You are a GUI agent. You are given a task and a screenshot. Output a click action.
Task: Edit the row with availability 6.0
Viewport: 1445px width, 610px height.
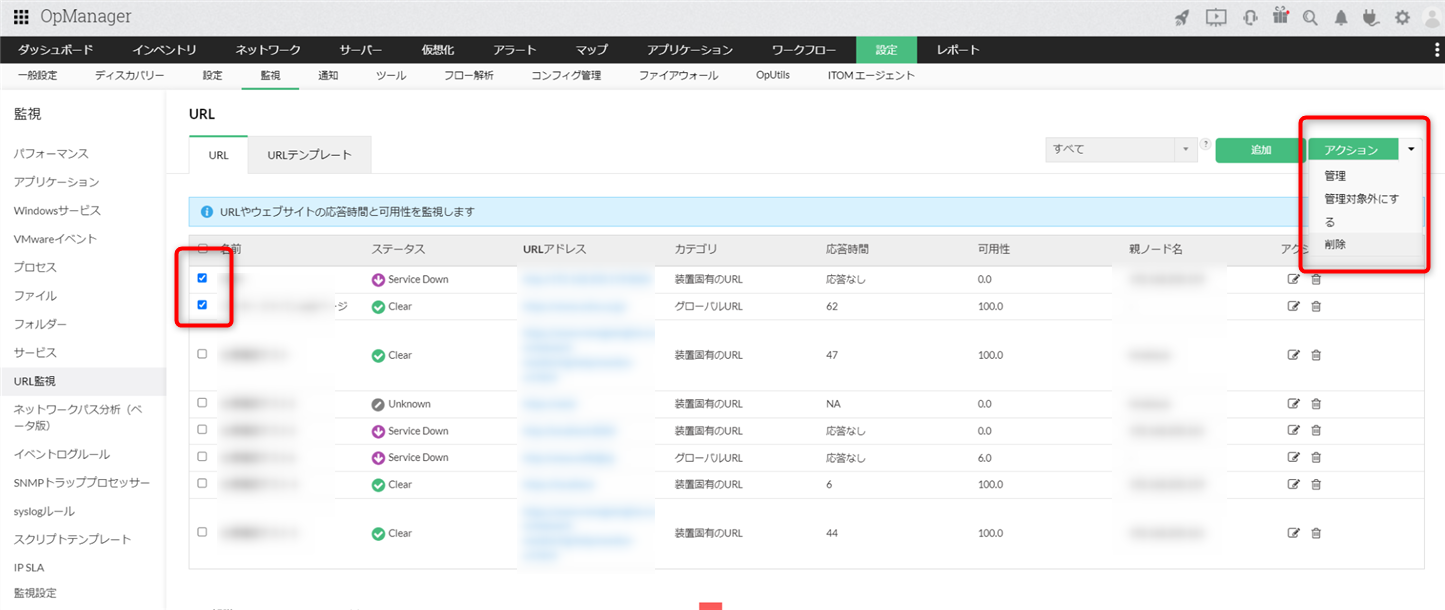coord(1294,457)
